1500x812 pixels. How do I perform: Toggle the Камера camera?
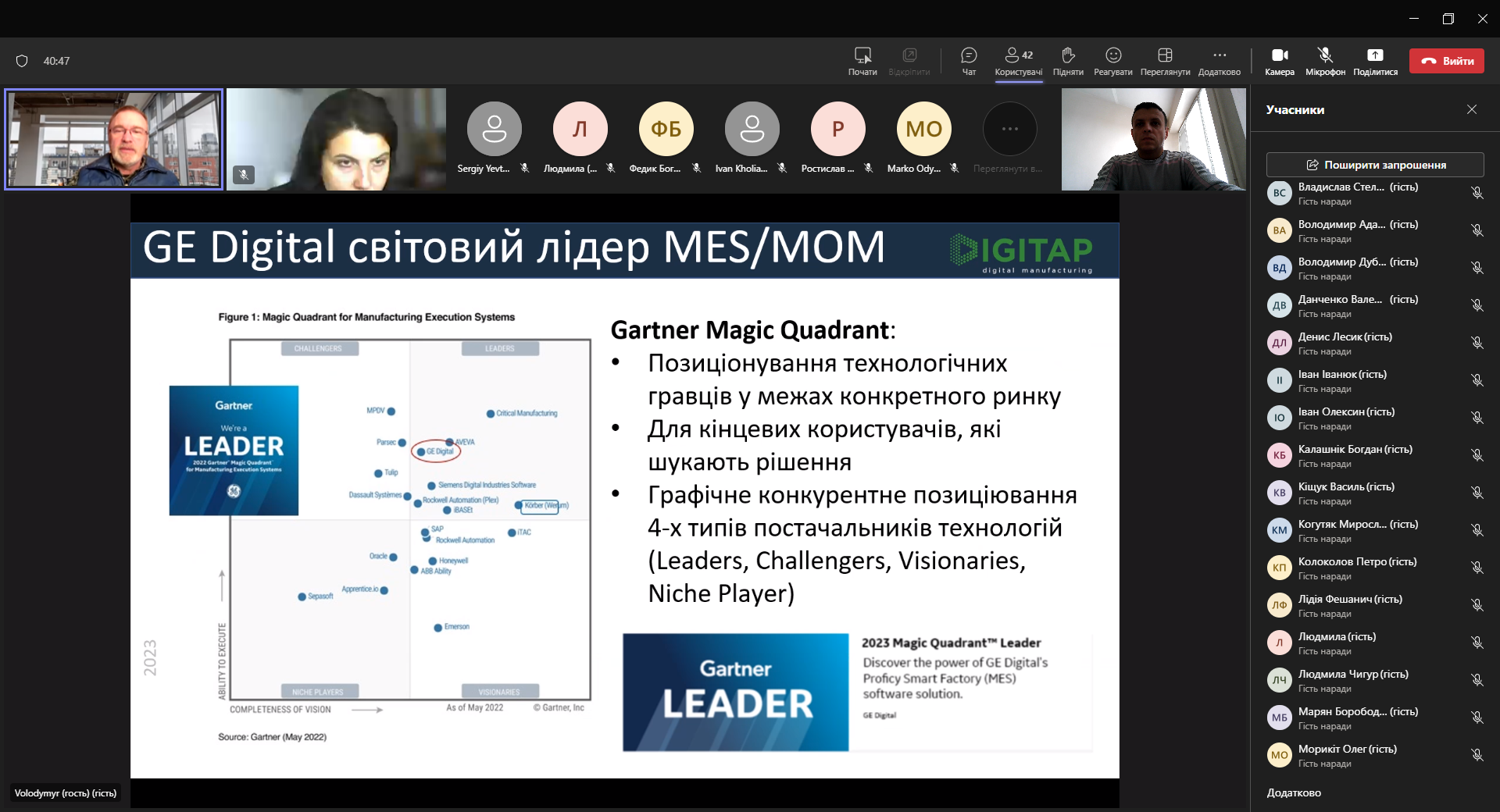coord(1280,61)
